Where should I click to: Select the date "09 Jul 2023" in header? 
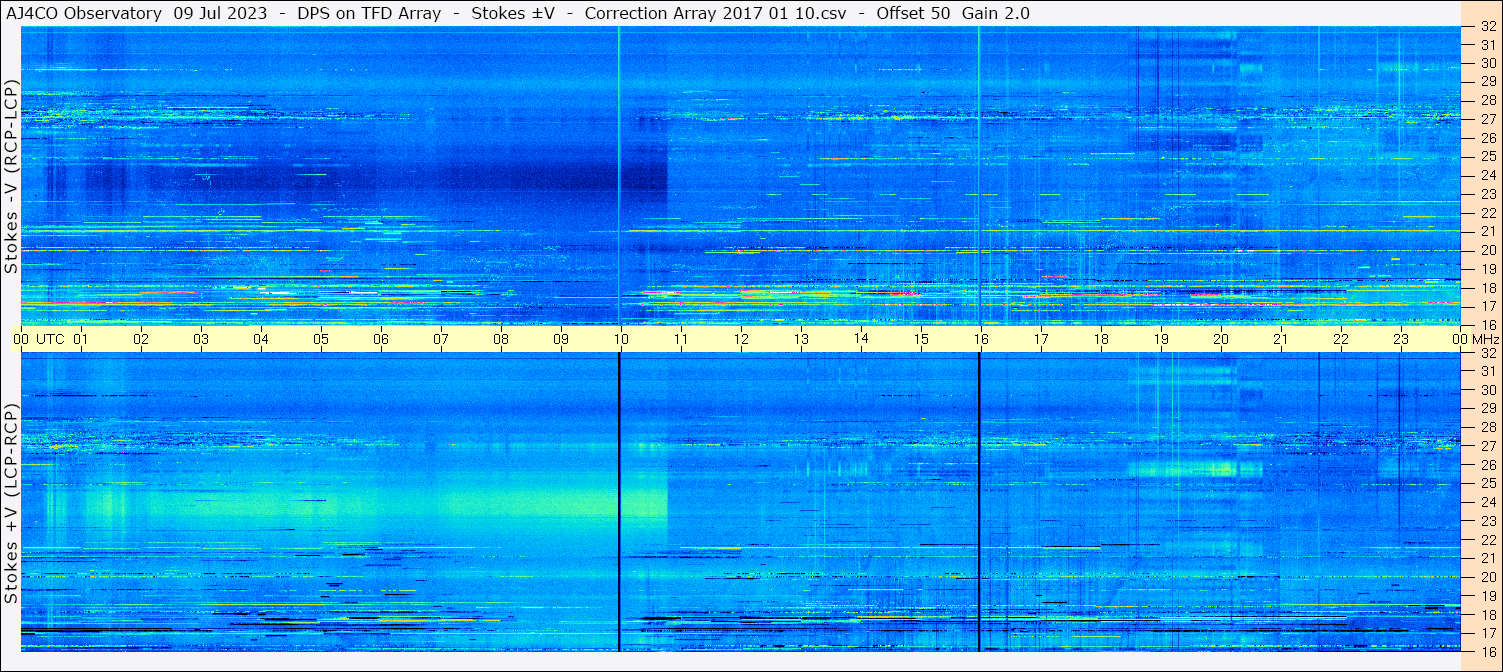click(218, 13)
